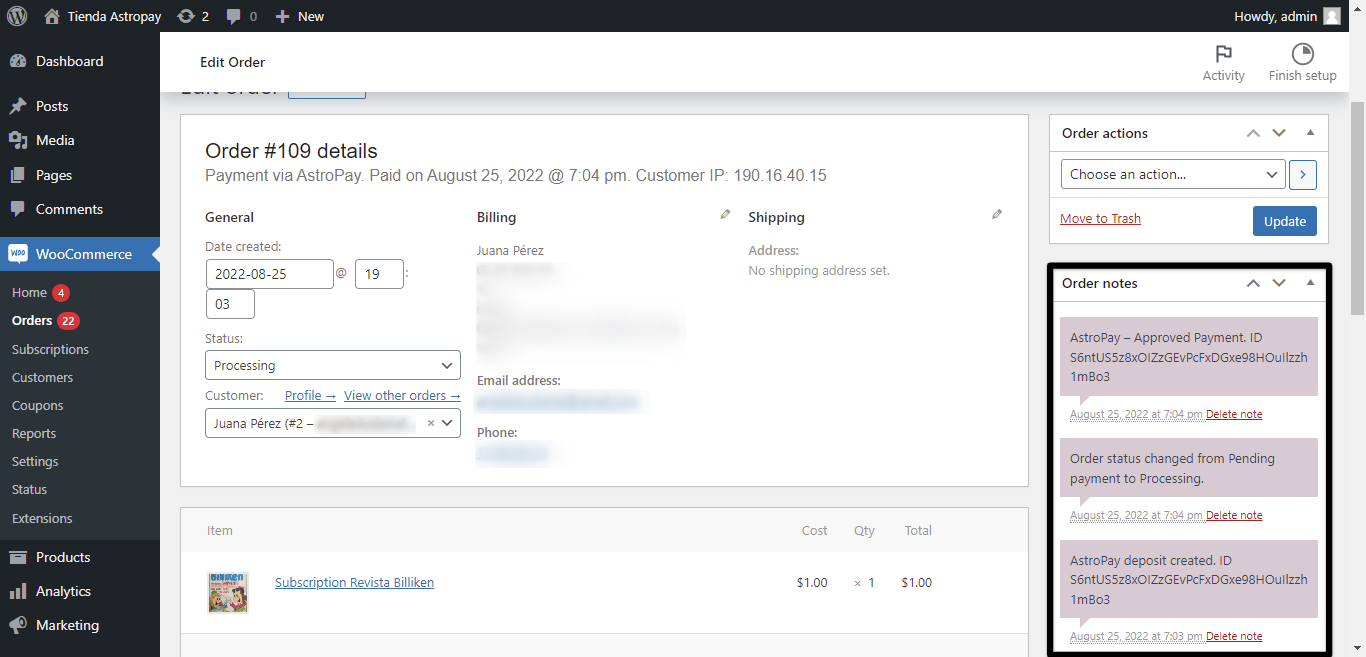Image resolution: width=1366 pixels, height=657 pixels.
Task: Click the 'No shipping address set.' text
Action: [x=819, y=270]
